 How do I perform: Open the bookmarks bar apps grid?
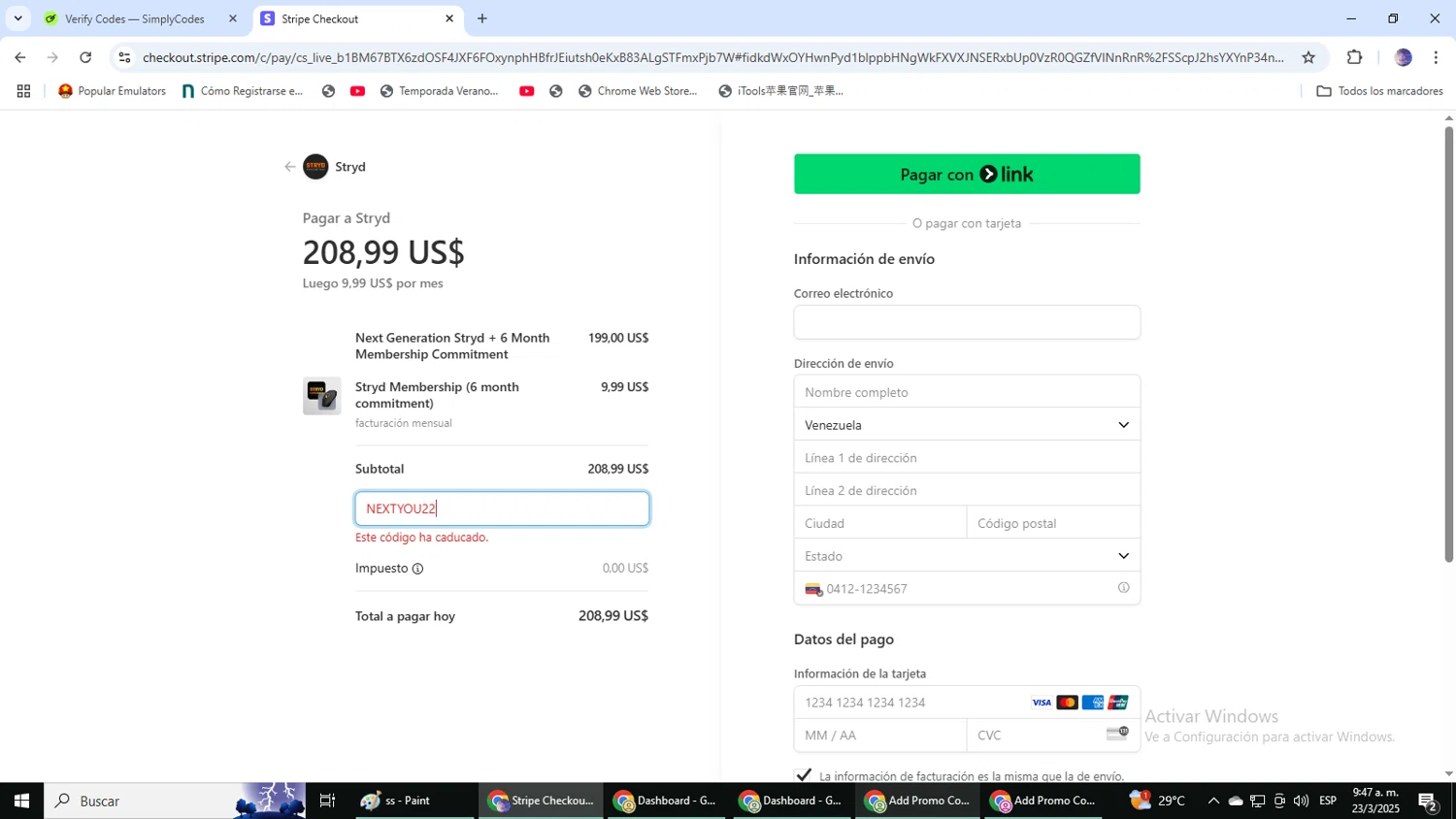click(x=24, y=91)
